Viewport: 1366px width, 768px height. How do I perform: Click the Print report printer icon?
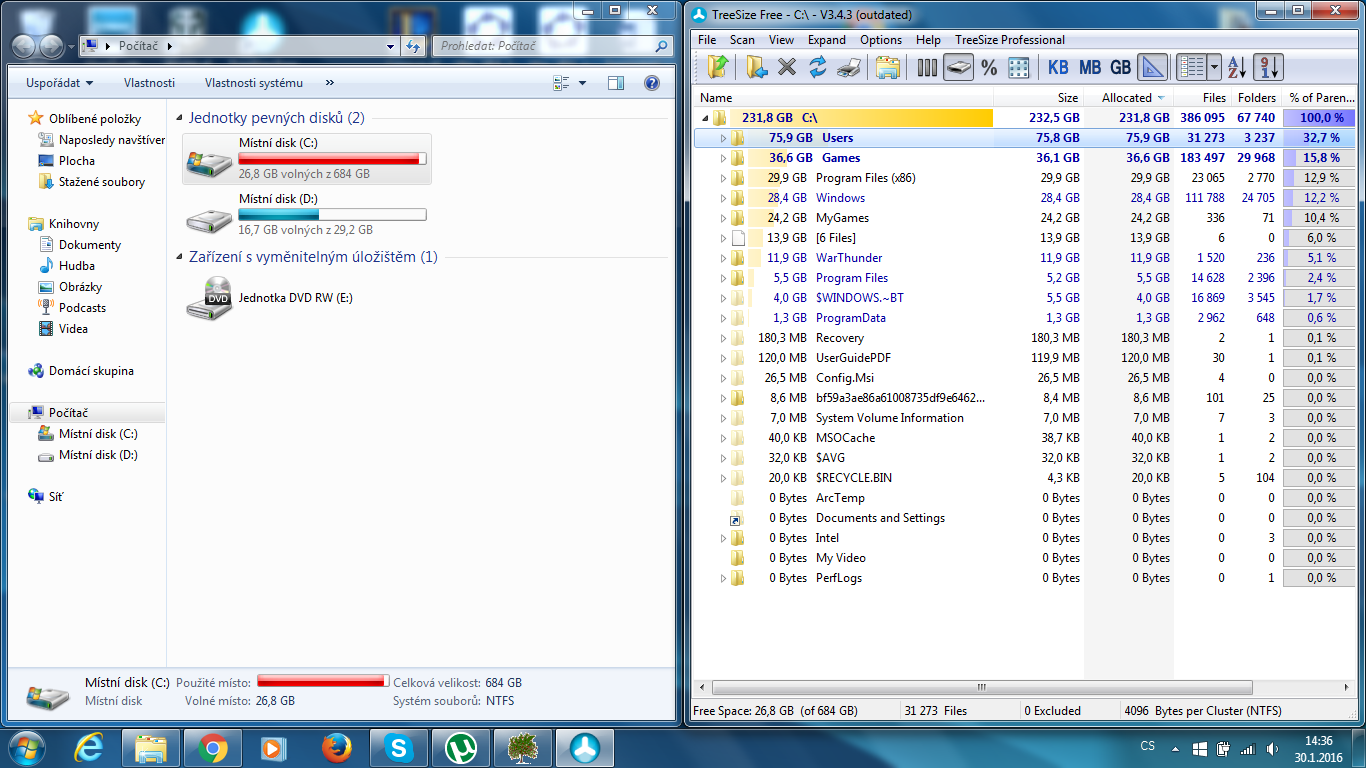click(849, 67)
